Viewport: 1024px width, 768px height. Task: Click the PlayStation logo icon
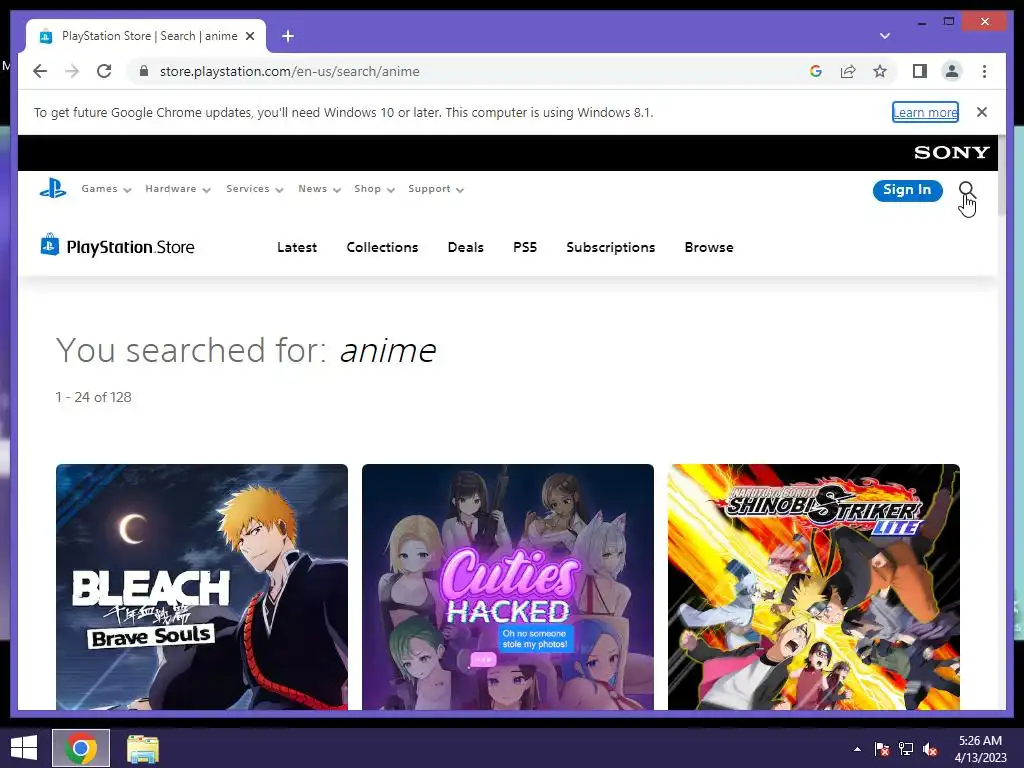pos(53,189)
